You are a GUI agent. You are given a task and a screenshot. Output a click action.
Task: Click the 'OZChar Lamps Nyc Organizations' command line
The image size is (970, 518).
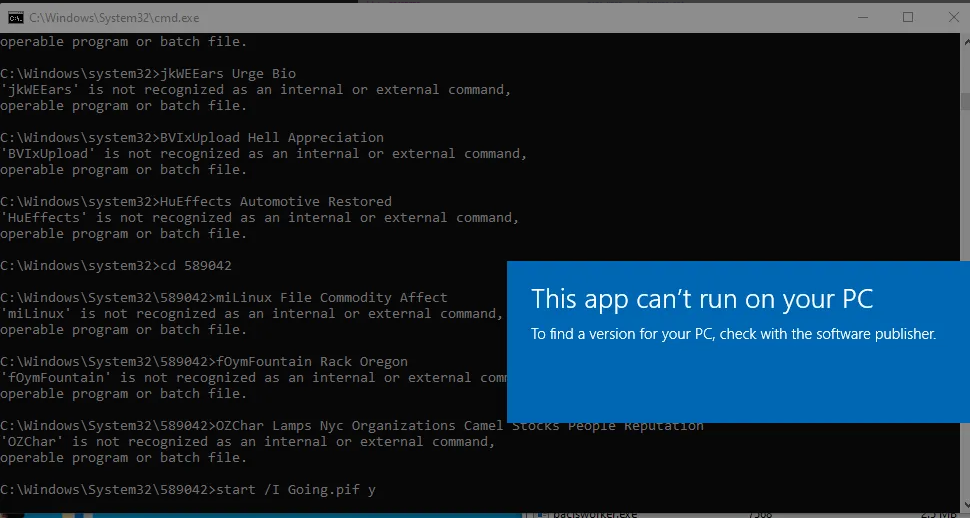pos(352,426)
